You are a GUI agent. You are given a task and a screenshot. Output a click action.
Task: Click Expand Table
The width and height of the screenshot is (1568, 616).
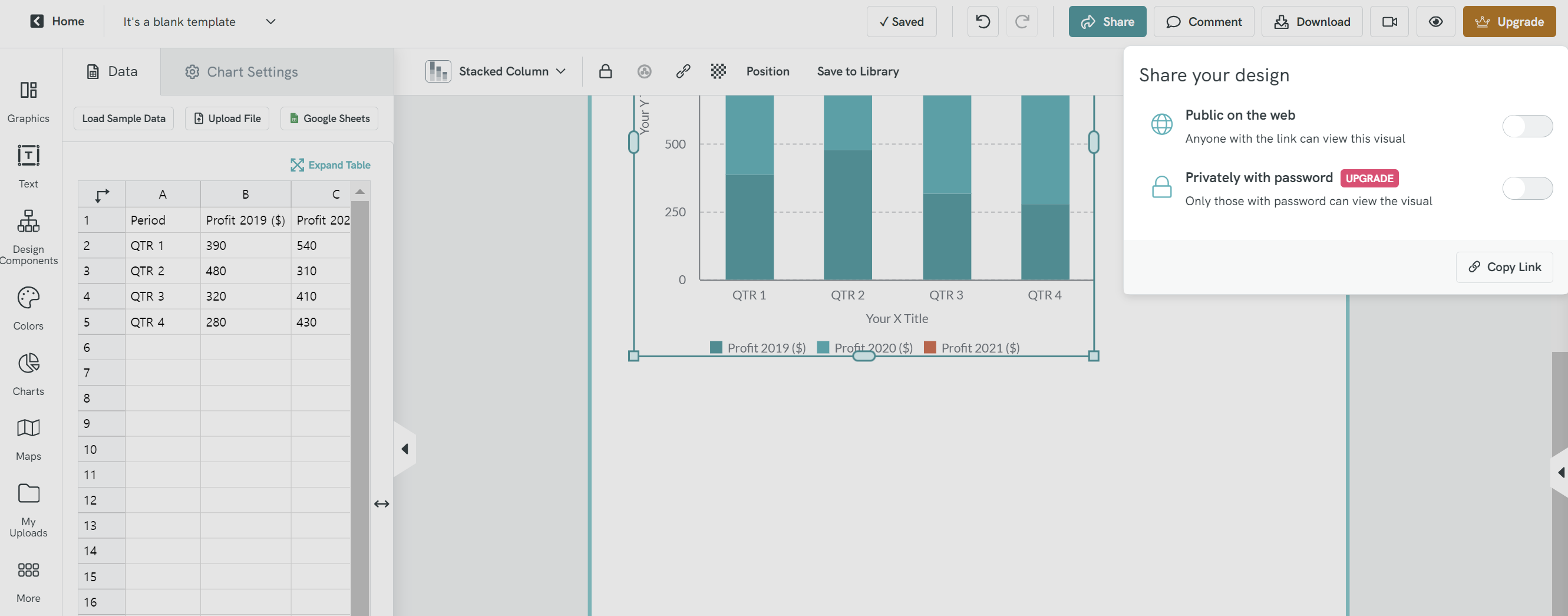(x=330, y=164)
